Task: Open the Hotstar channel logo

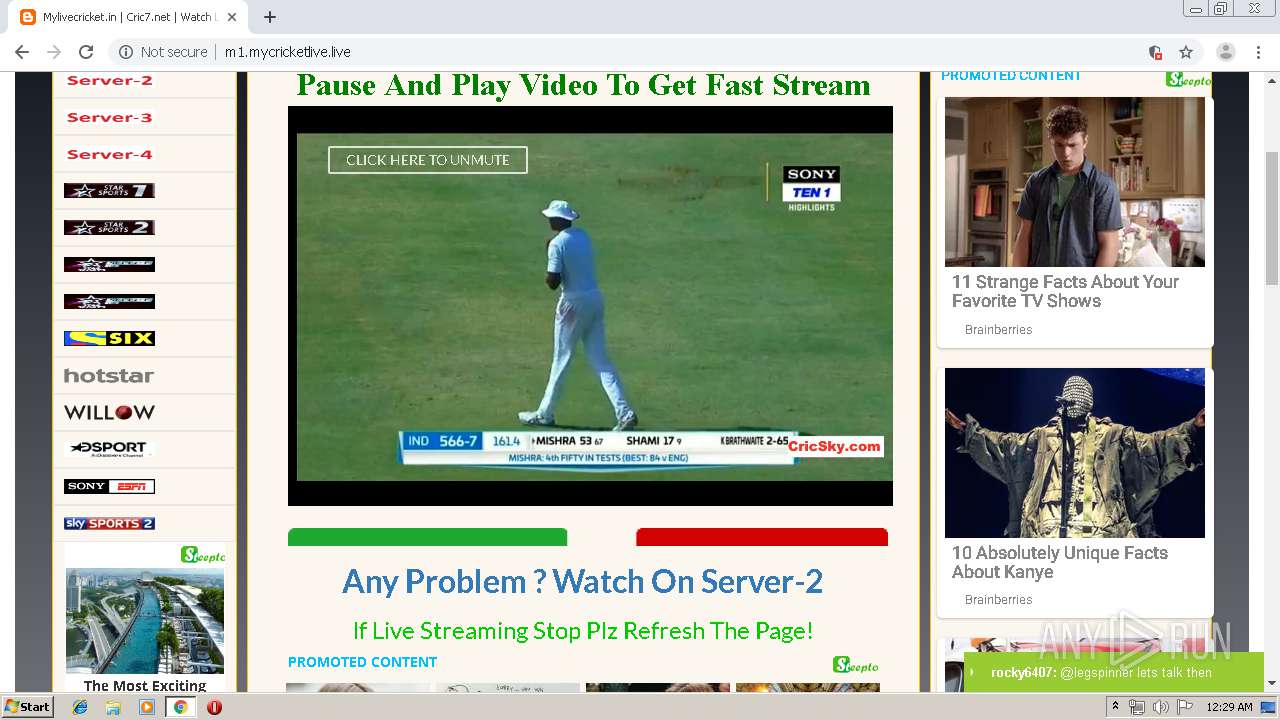Action: (x=109, y=375)
